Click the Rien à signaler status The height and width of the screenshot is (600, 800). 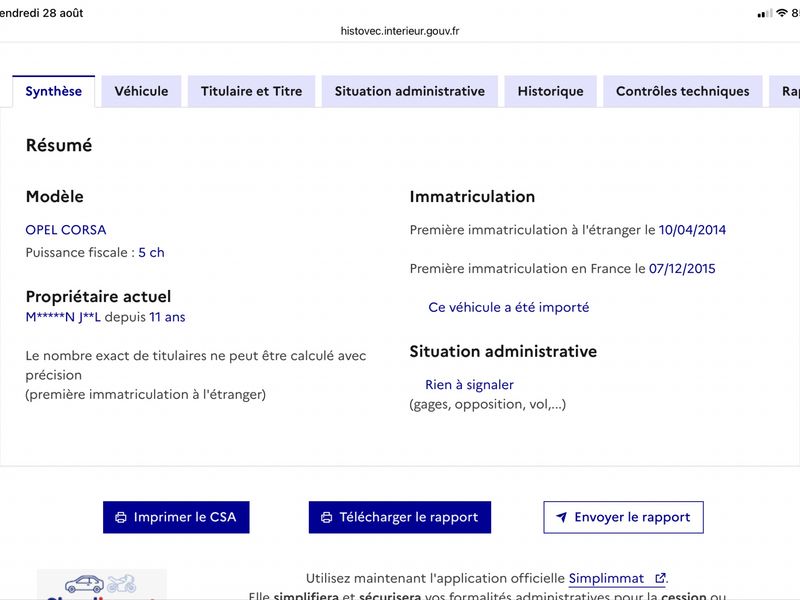pos(469,385)
